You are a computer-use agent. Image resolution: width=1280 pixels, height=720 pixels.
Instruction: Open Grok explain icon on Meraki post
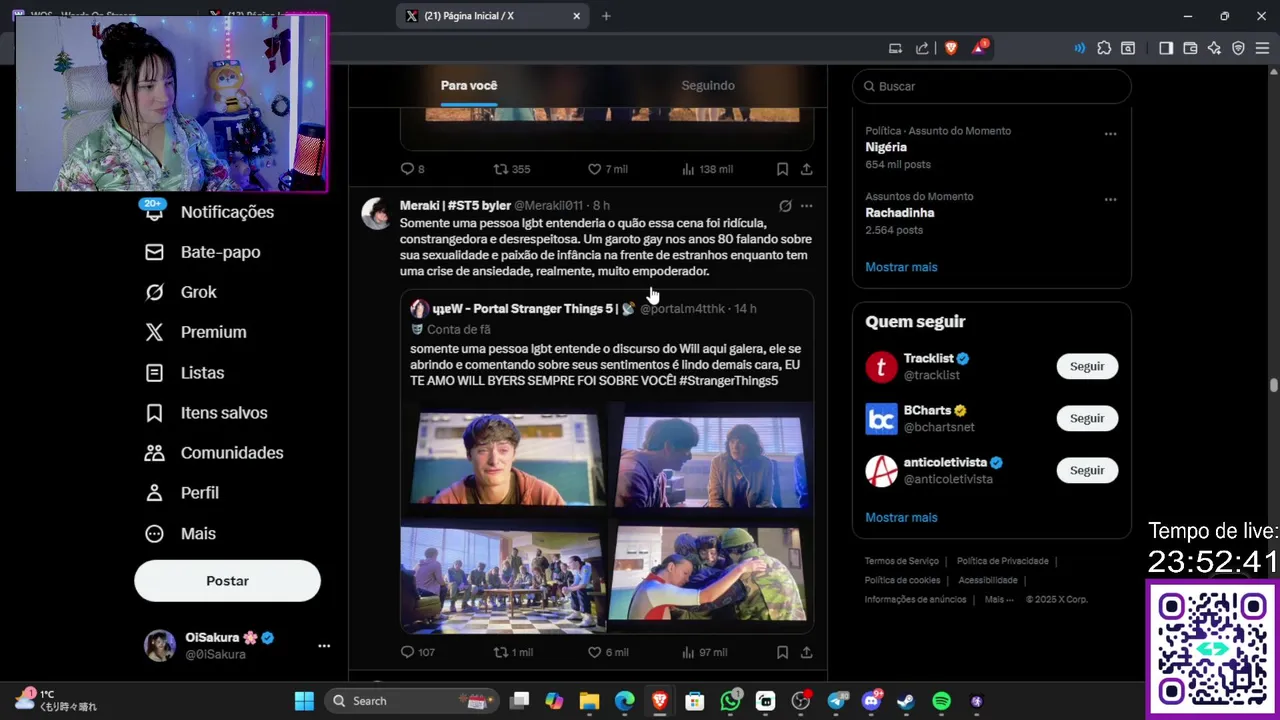(785, 206)
